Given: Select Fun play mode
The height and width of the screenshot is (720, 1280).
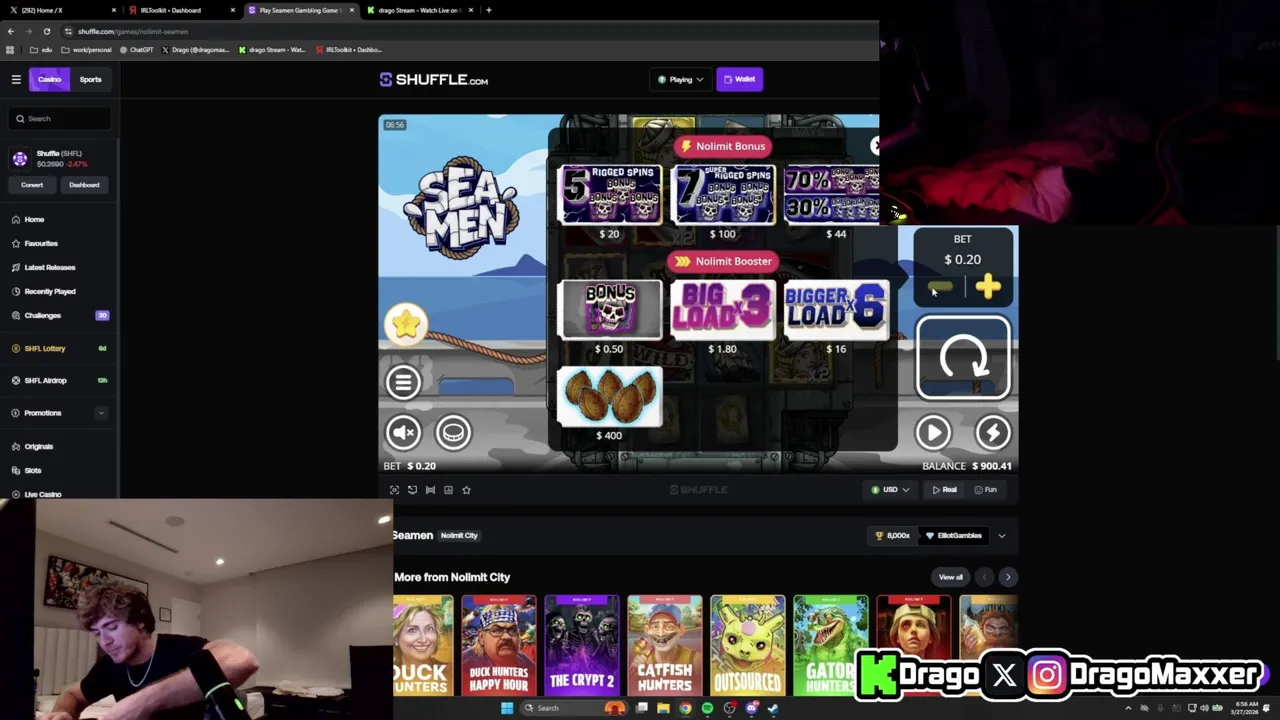Looking at the screenshot, I should coord(986,490).
